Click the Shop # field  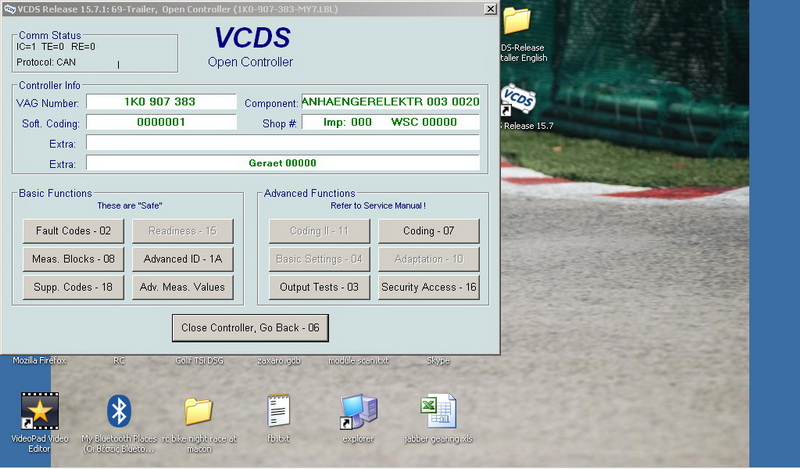coord(391,122)
